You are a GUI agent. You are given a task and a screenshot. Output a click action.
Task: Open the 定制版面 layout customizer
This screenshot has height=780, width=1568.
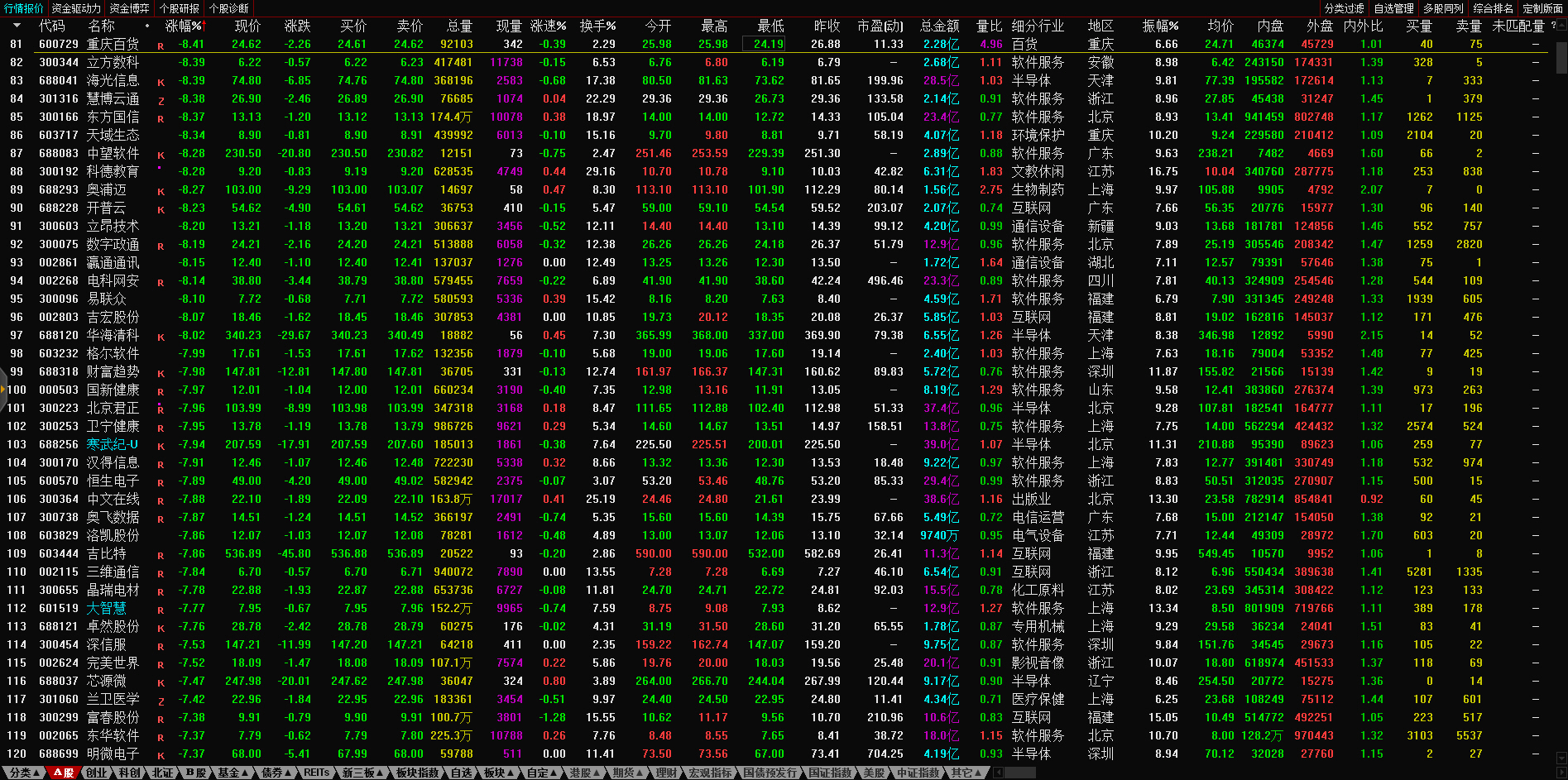pos(1542,8)
